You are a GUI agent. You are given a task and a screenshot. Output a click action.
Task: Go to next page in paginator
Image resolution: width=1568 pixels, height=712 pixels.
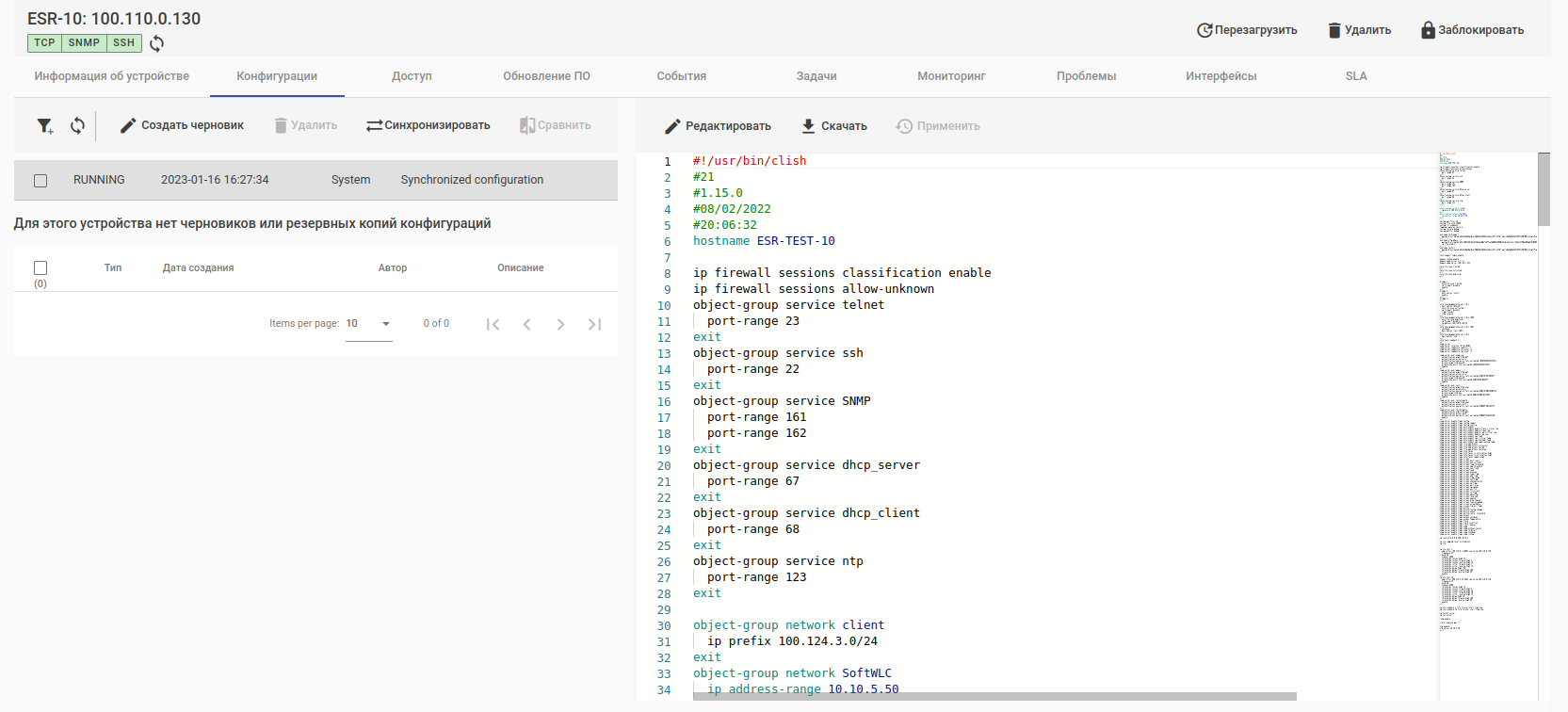pyautogui.click(x=560, y=324)
